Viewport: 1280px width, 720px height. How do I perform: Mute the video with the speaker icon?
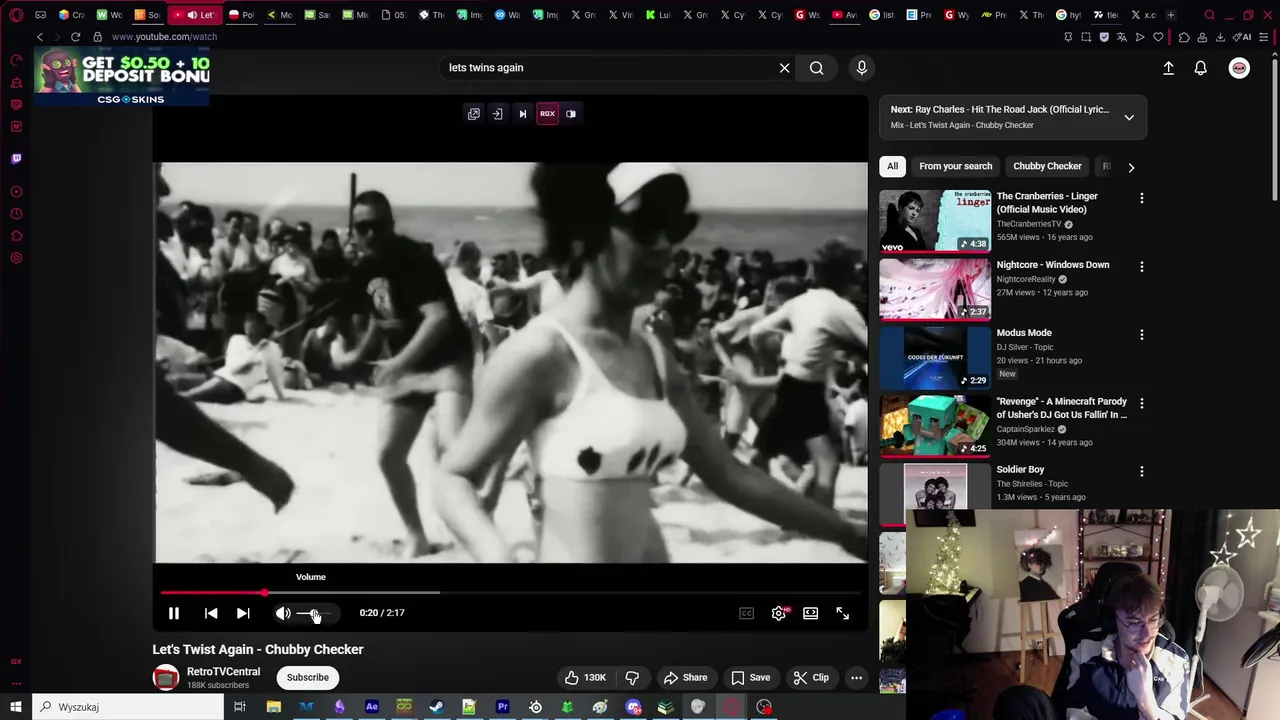pos(283,613)
